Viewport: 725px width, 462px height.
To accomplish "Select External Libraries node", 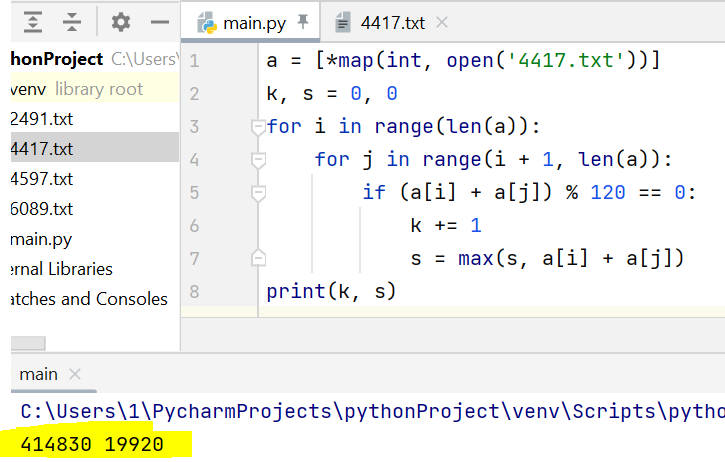I will (x=95, y=269).
